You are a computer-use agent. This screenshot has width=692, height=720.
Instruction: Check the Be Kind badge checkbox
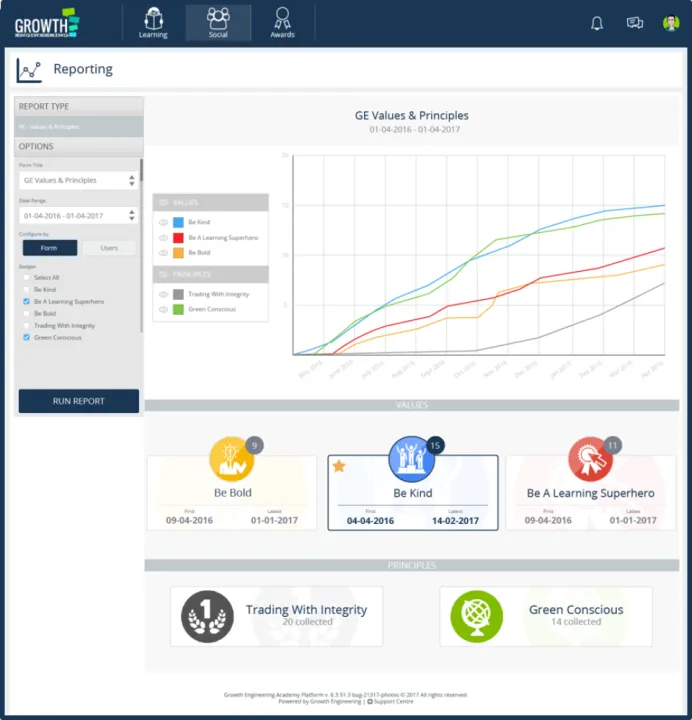[x=26, y=289]
